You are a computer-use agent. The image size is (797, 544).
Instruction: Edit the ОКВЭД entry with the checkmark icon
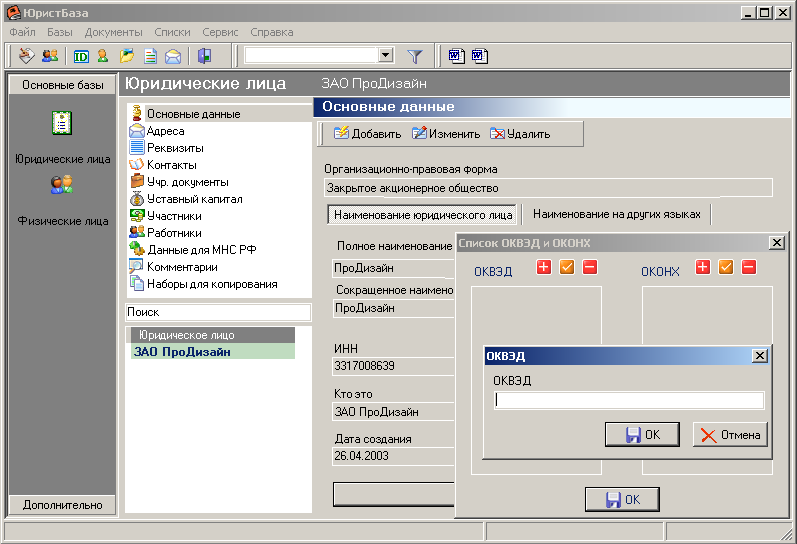click(567, 267)
